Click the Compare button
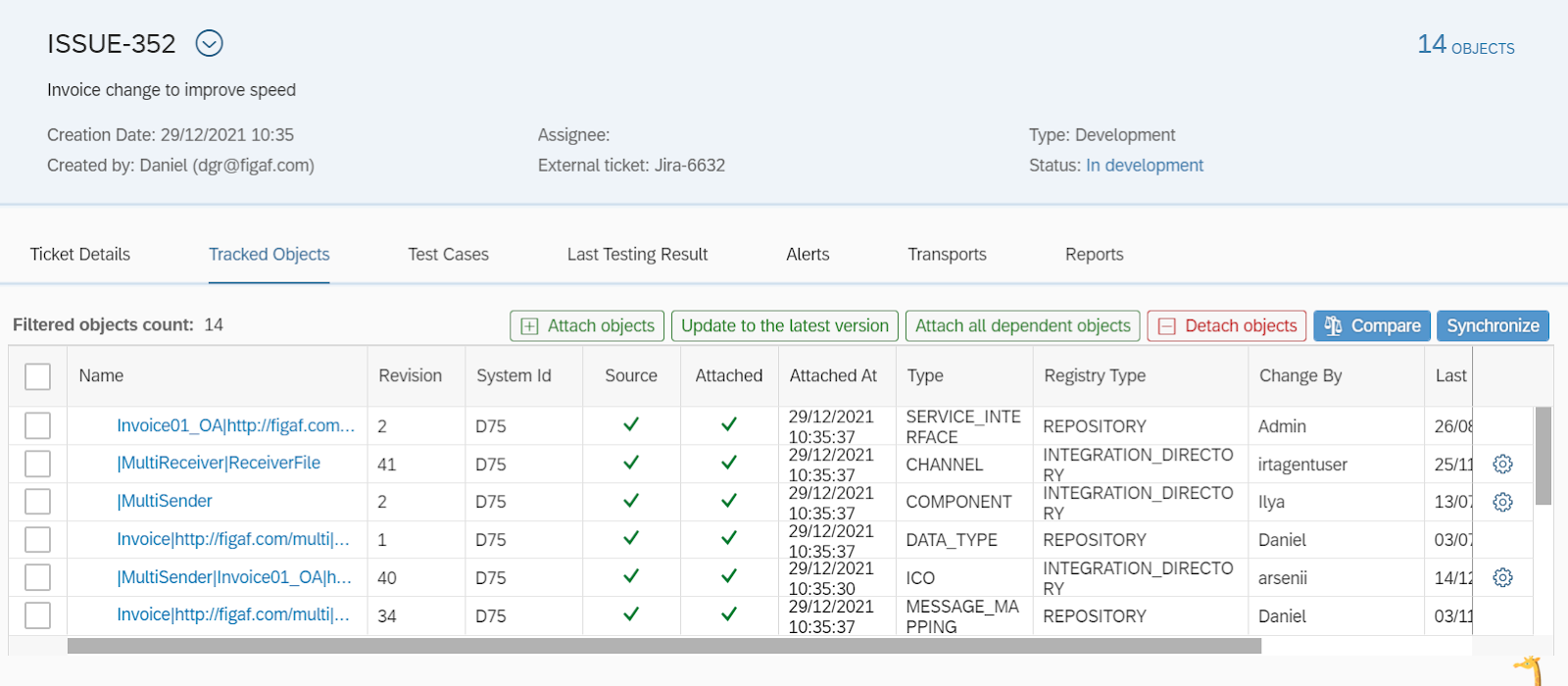 (1372, 325)
